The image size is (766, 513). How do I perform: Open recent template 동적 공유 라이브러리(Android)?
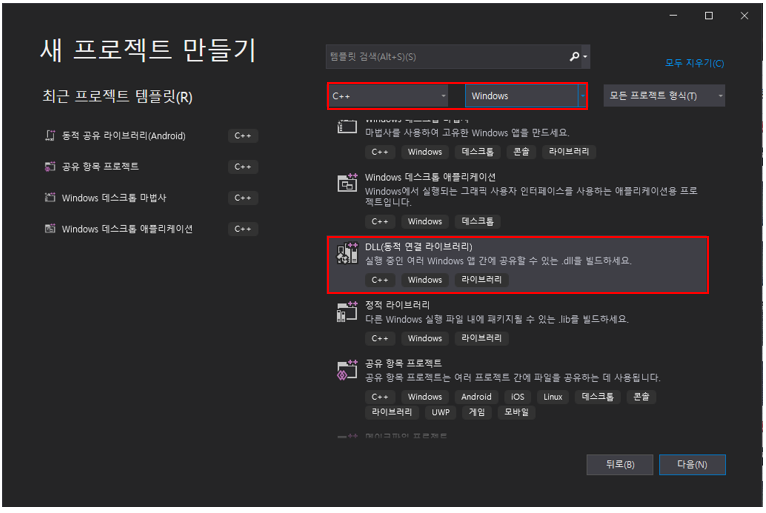point(124,136)
